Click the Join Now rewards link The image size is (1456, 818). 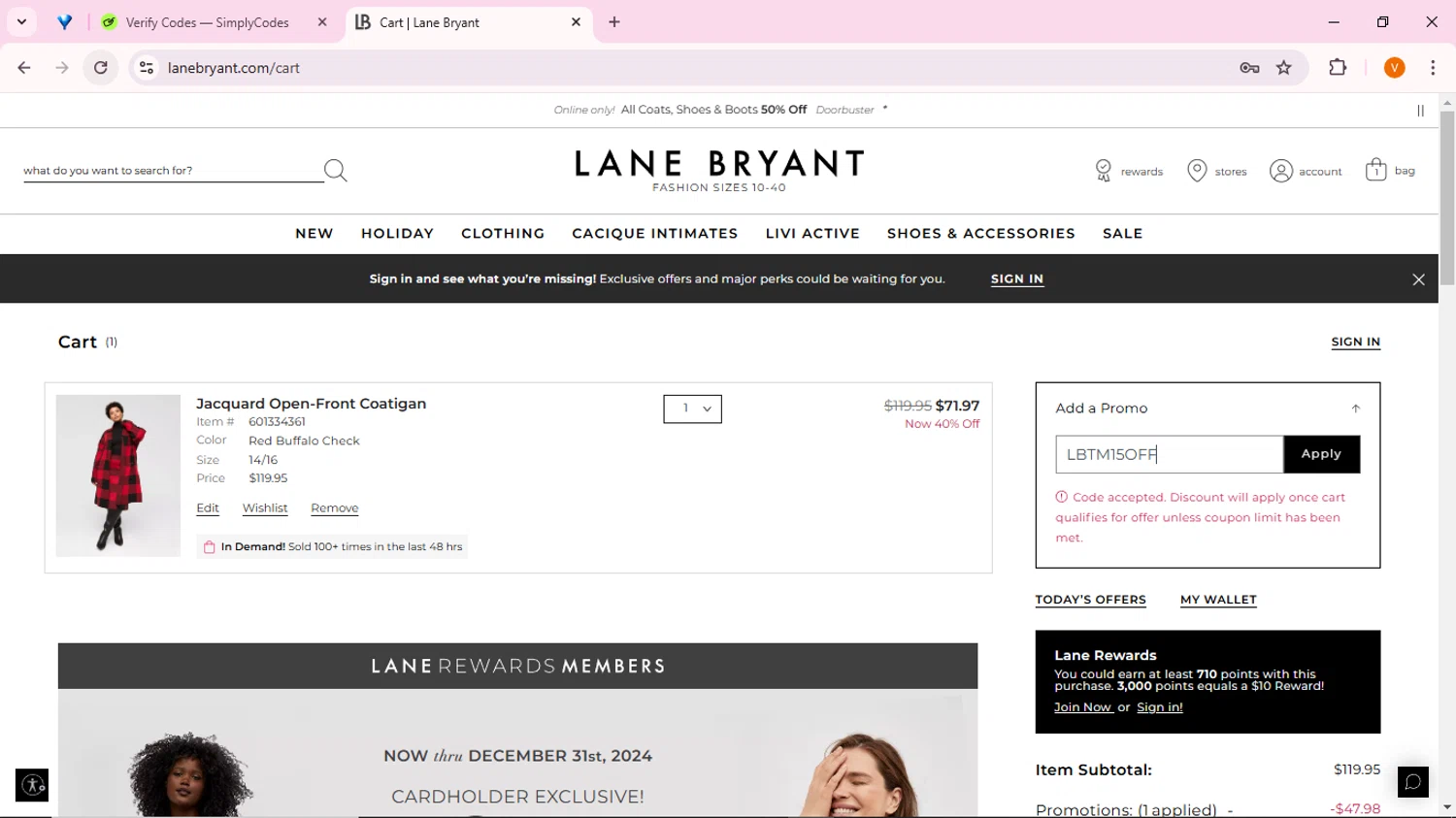pos(1083,707)
